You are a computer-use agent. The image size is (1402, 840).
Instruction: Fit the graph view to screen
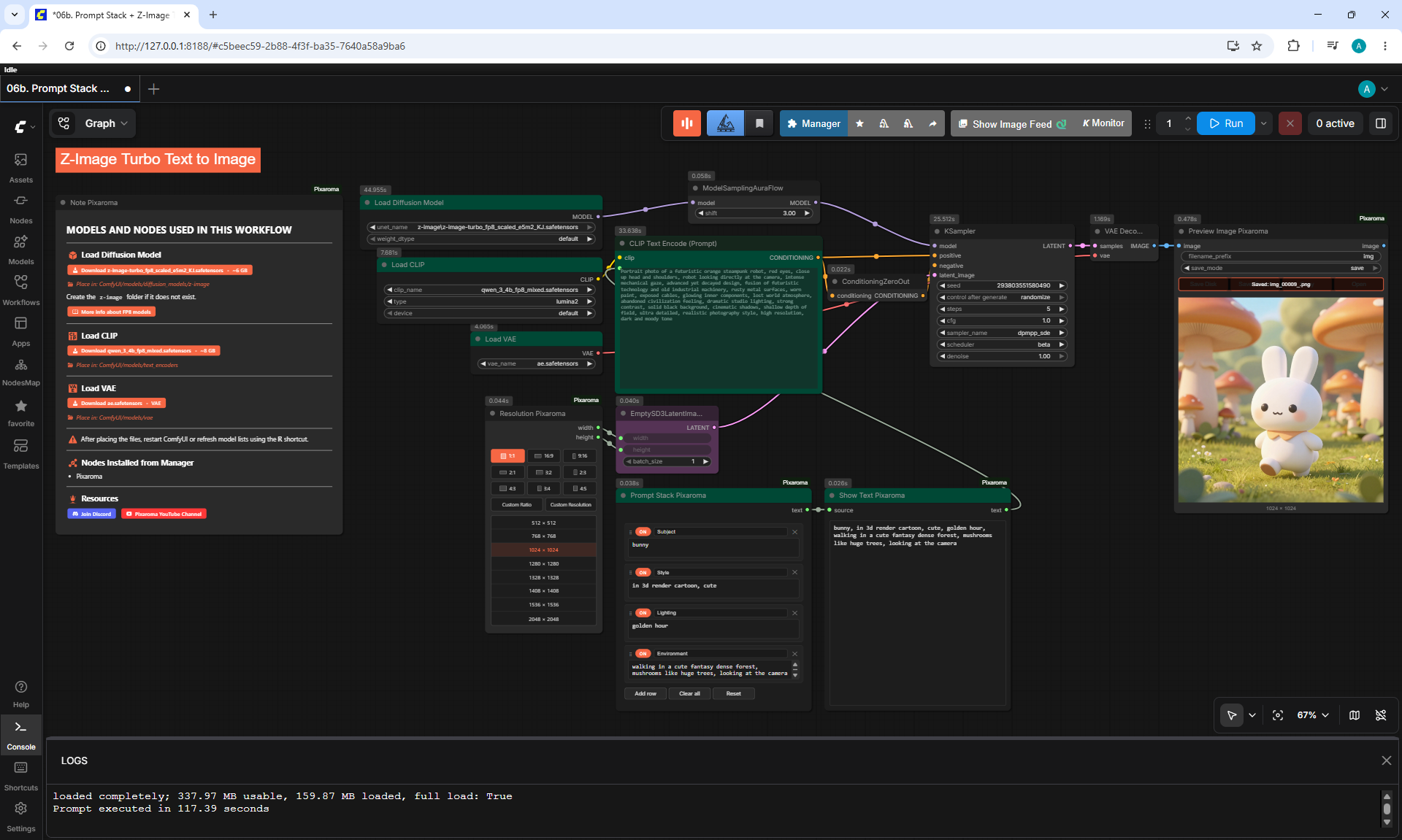pos(1277,715)
